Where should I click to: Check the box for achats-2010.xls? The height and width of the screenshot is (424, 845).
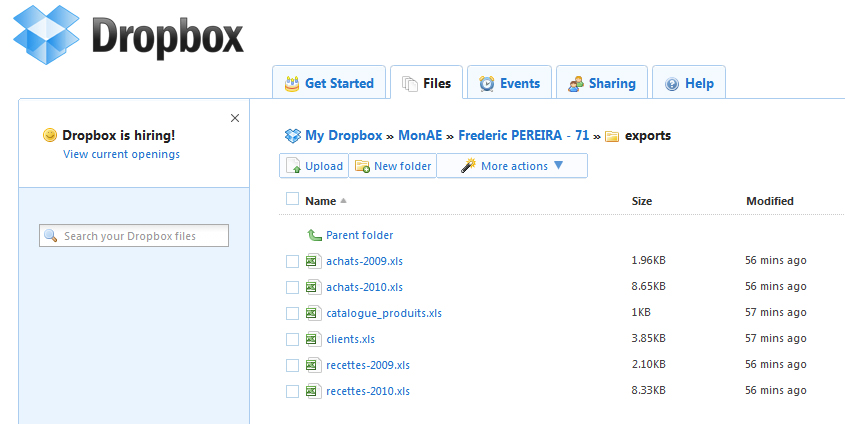pyautogui.click(x=292, y=287)
